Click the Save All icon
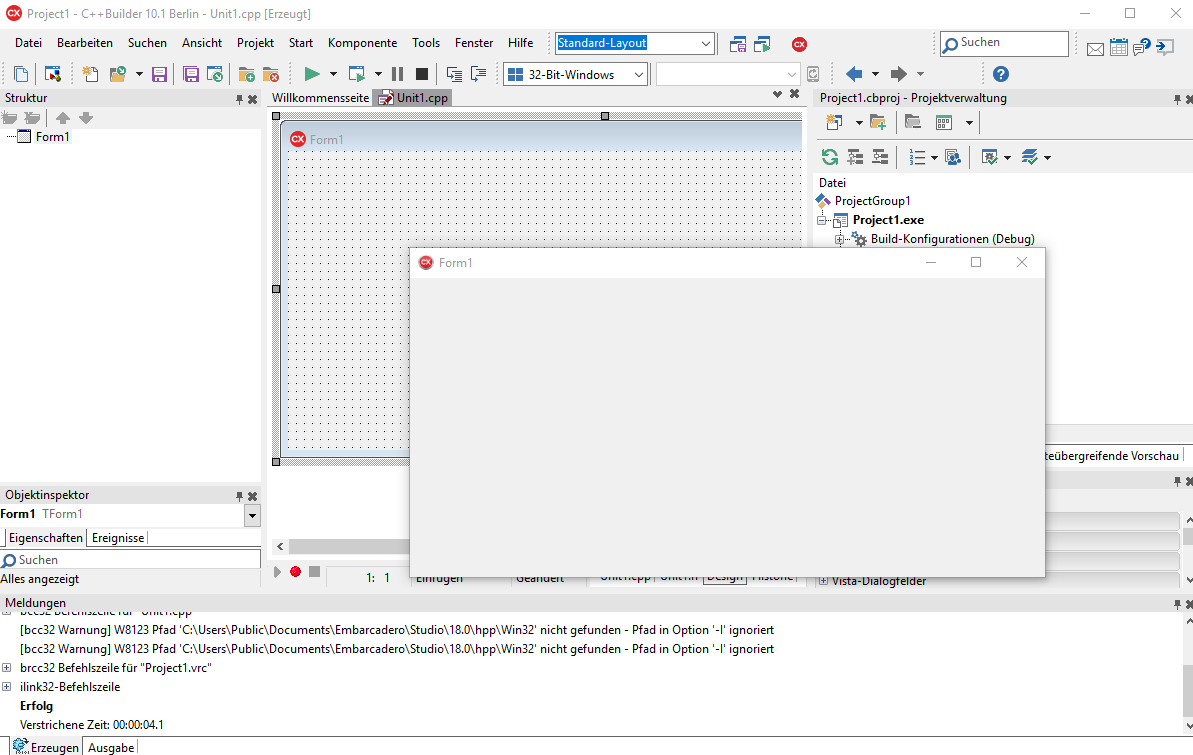 191,74
